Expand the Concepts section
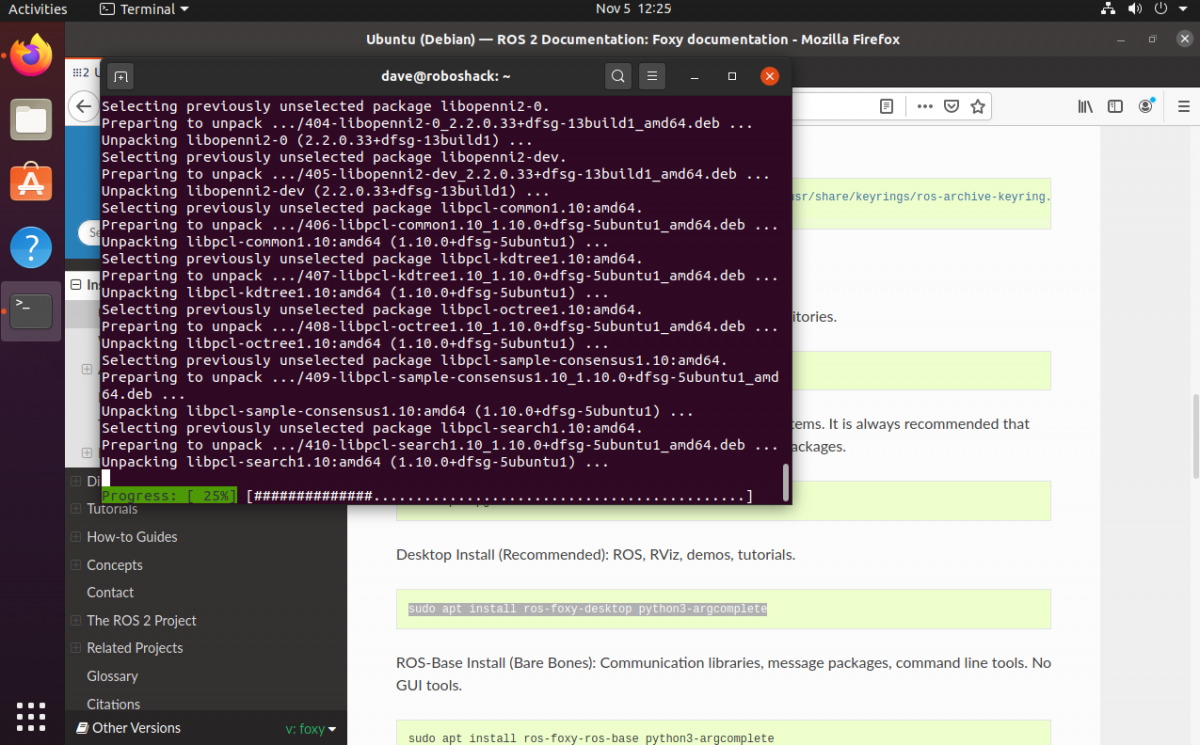Viewport: 1200px width, 745px height. tap(76, 565)
